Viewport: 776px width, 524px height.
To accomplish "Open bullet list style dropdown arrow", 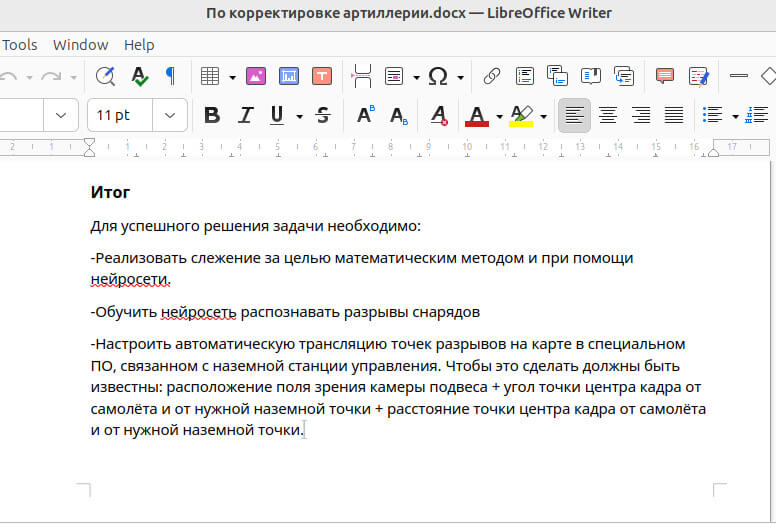I will (x=735, y=117).
